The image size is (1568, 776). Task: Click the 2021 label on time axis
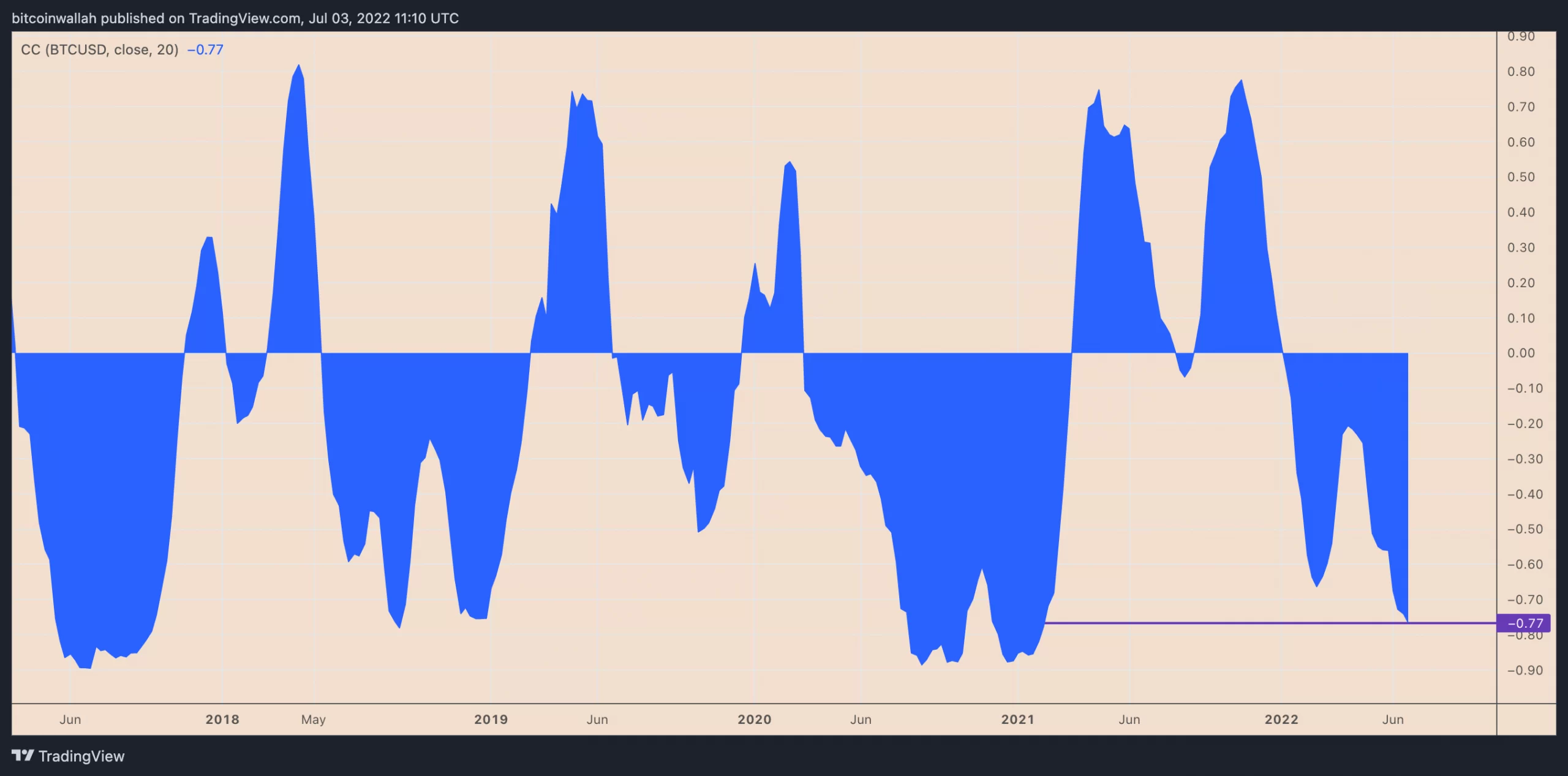pos(1018,719)
